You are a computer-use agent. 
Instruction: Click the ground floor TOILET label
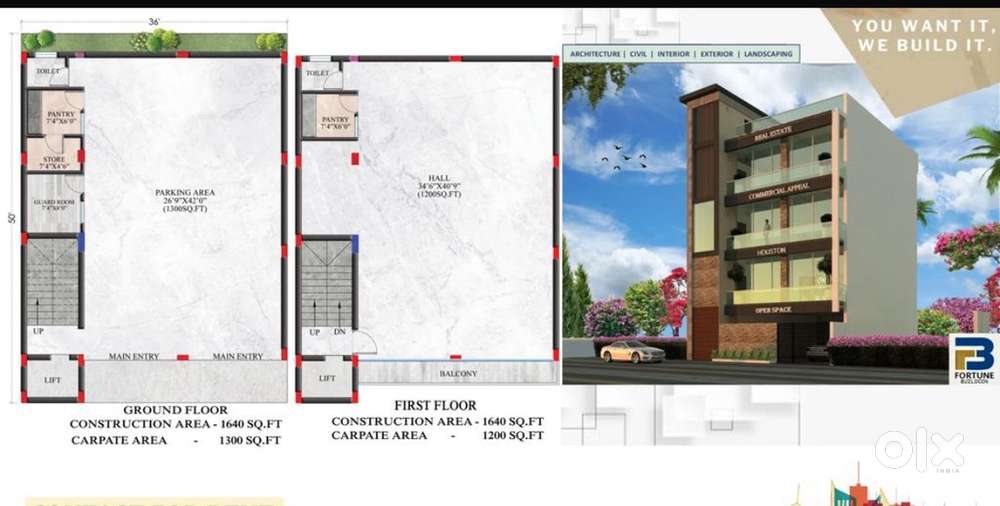coord(48,71)
